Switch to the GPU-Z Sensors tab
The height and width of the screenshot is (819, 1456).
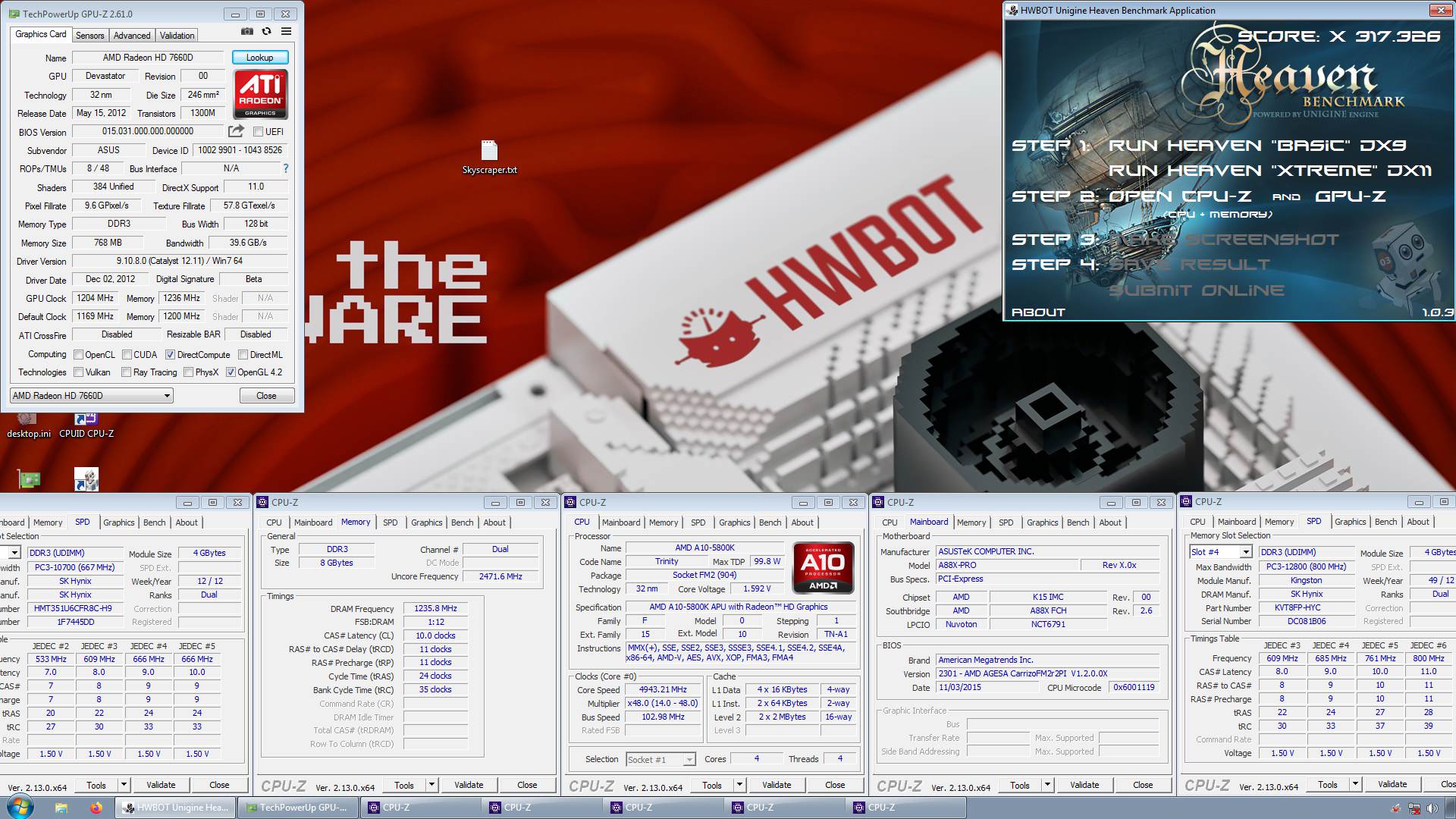click(x=89, y=36)
